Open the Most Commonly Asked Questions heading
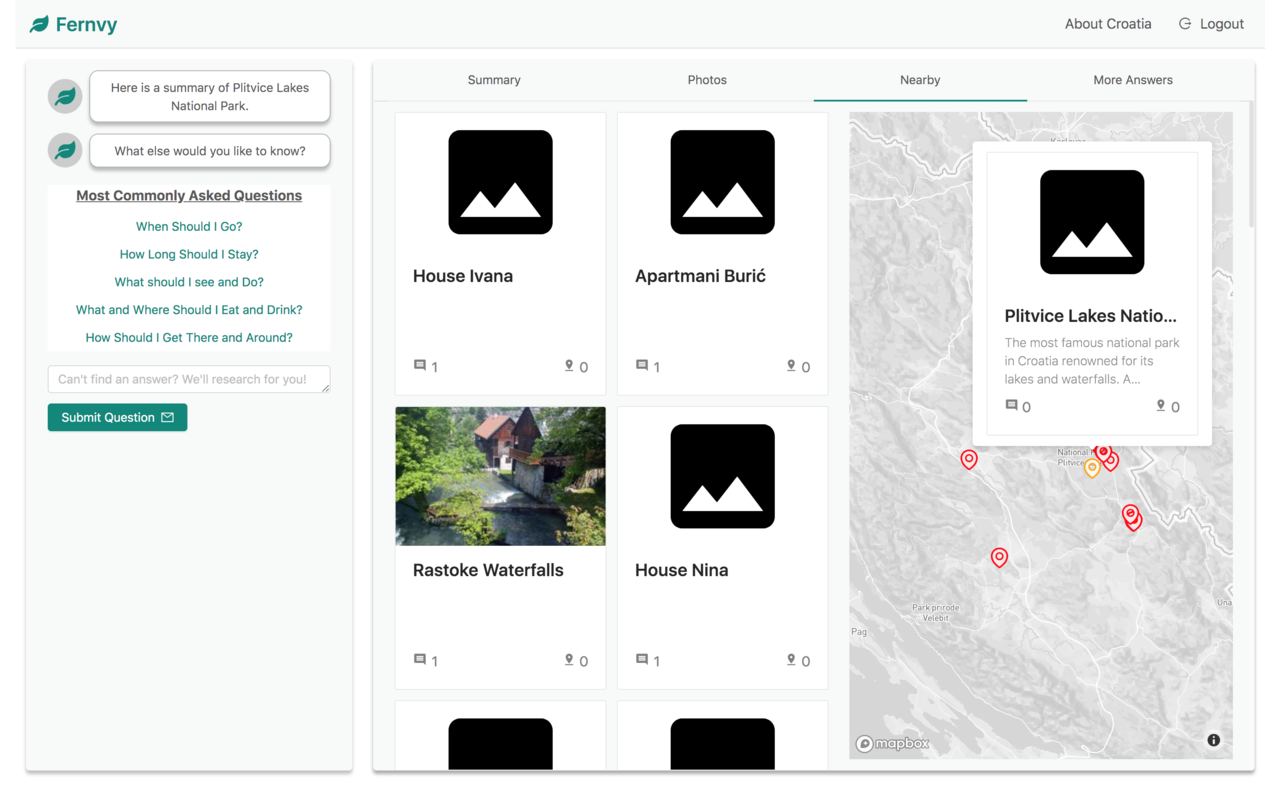This screenshot has height=800, width=1265. coord(189,195)
